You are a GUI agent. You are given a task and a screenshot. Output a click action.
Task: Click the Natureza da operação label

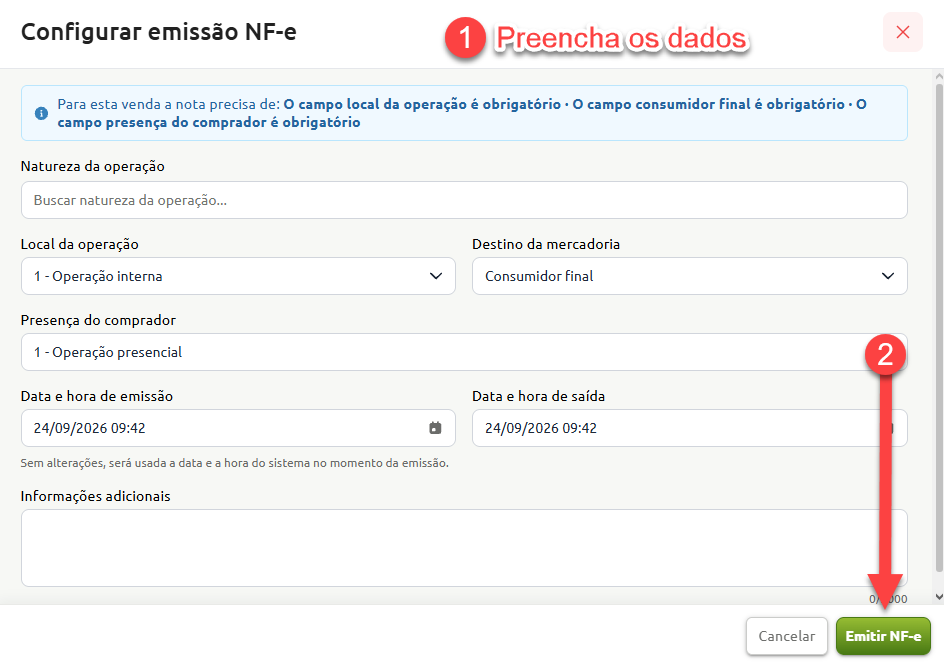click(93, 166)
